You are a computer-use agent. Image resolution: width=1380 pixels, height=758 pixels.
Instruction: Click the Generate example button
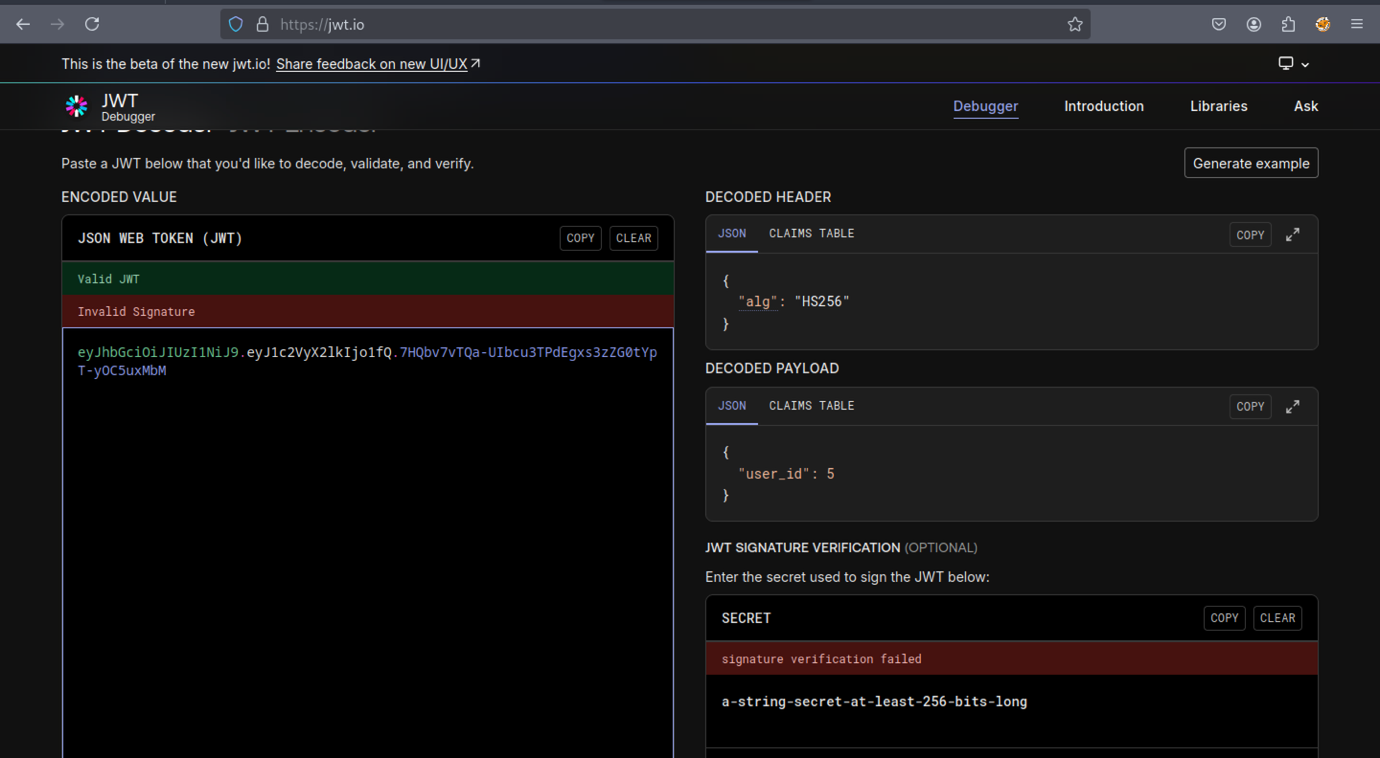coord(1251,163)
